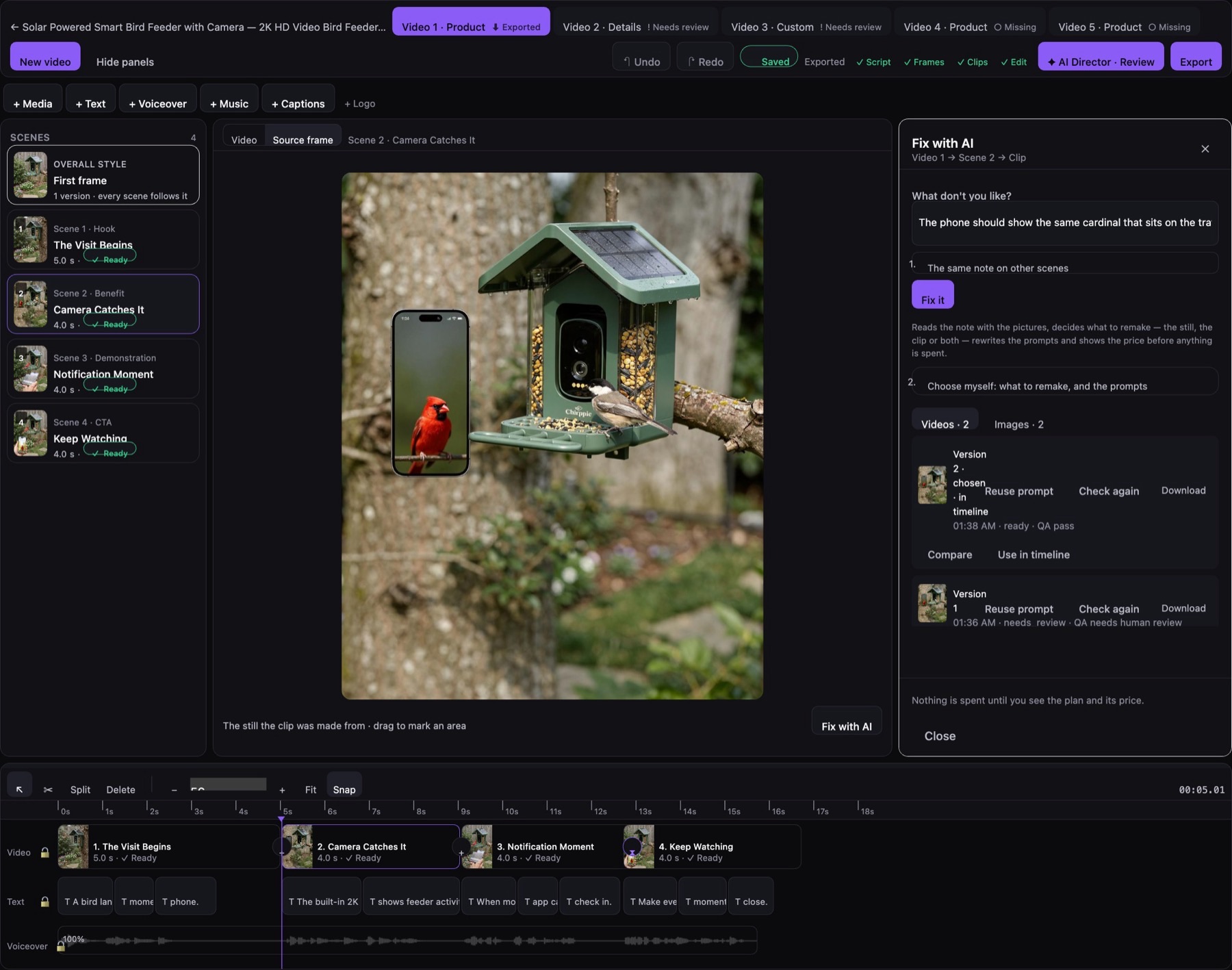The image size is (1232, 970).
Task: Click the Version 2 video thumbnail
Action: 932,485
